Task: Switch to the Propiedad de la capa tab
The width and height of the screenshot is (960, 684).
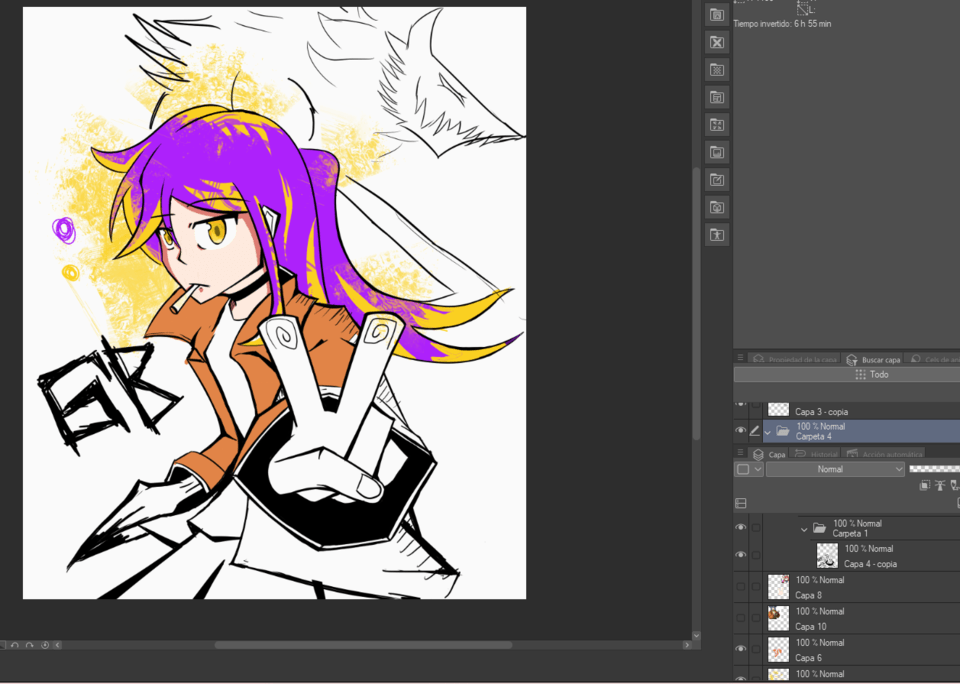Action: pos(795,359)
